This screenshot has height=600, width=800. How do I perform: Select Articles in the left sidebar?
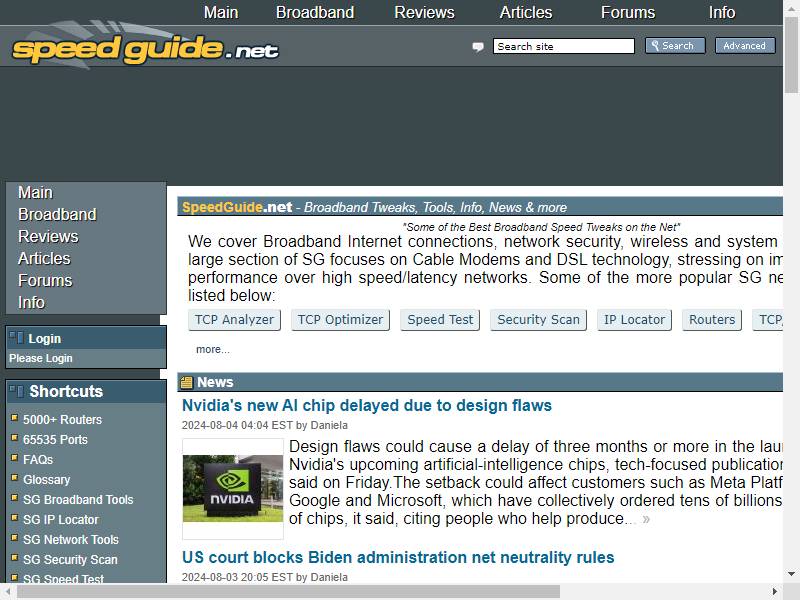click(x=44, y=258)
